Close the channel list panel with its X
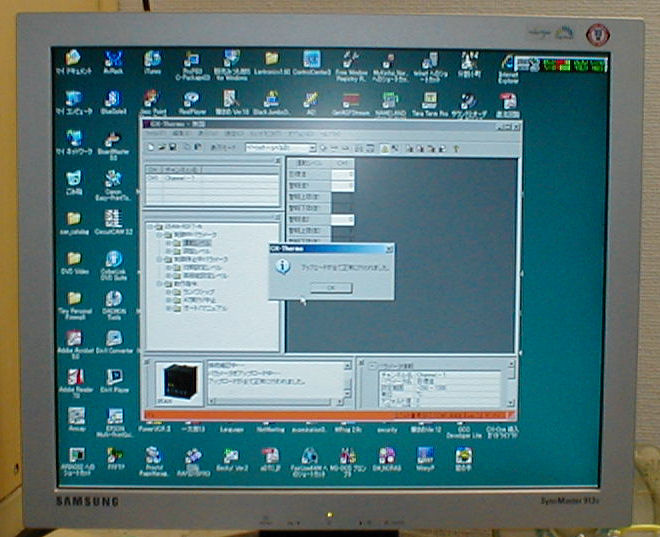 click(x=278, y=161)
